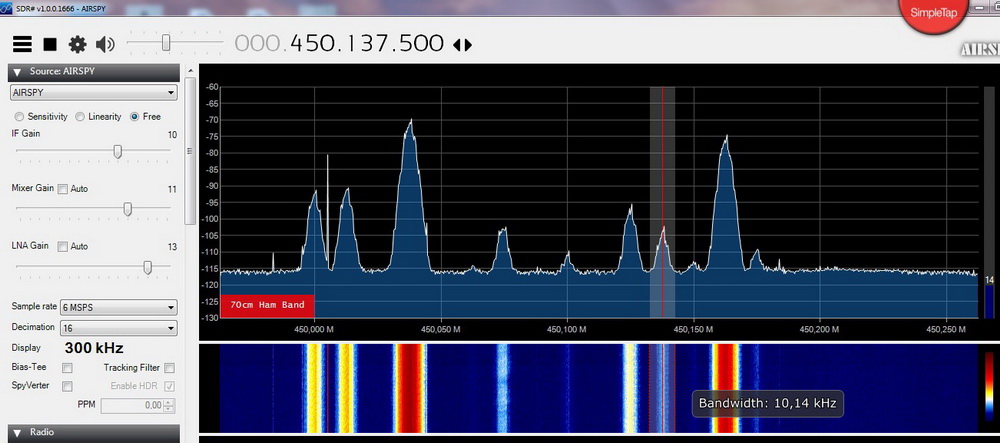Click the 70cm Ham Band label
The width and height of the screenshot is (1000, 443).
267,305
